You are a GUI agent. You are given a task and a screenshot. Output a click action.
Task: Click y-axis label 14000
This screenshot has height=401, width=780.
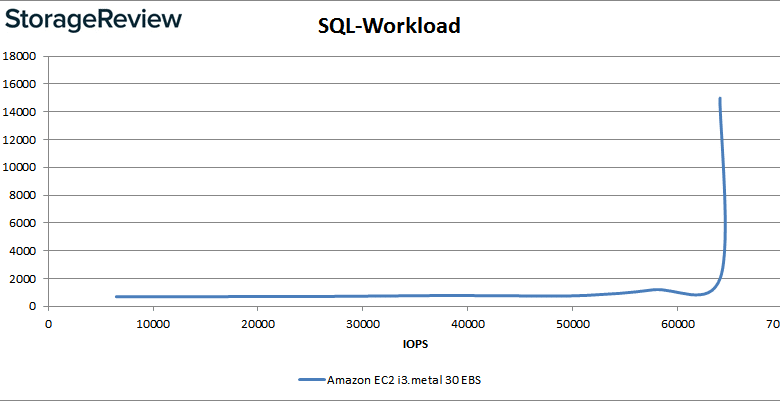pyautogui.click(x=19, y=112)
